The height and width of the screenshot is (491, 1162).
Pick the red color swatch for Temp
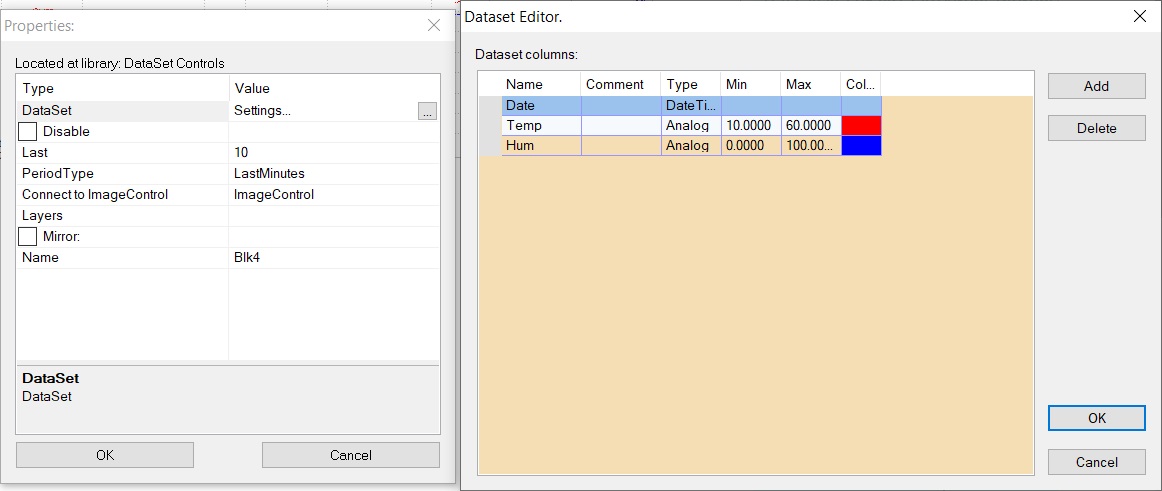861,126
